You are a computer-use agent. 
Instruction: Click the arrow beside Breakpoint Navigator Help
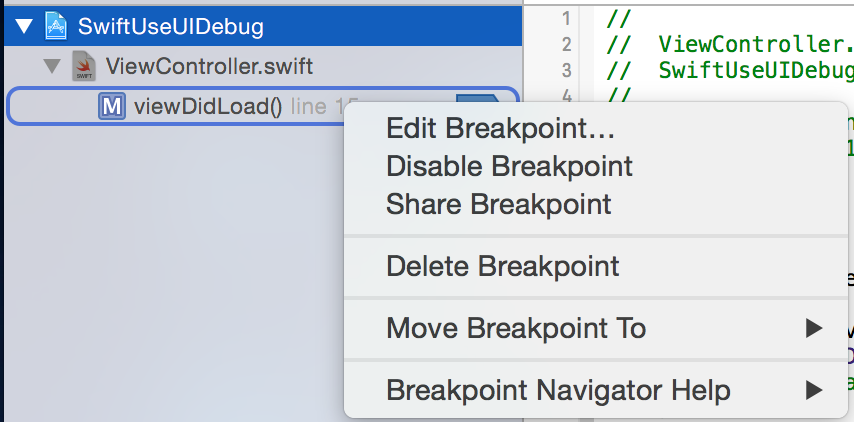[815, 389]
